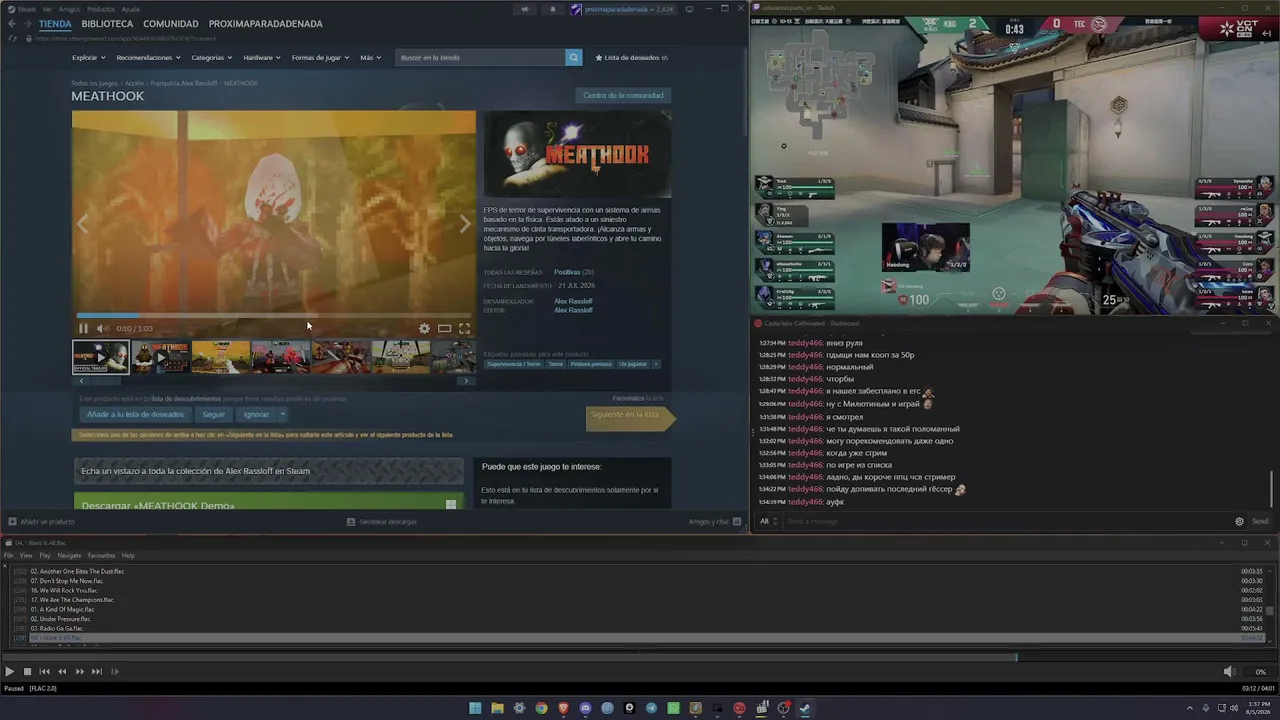Open the Categorías dropdown
The image size is (1280, 720).
tap(211, 57)
